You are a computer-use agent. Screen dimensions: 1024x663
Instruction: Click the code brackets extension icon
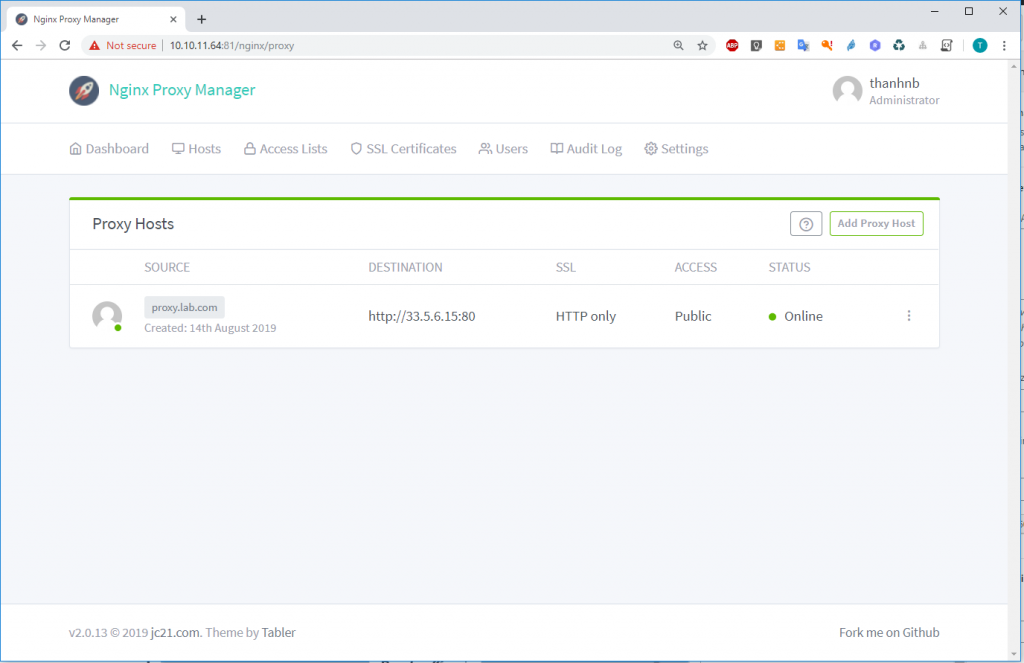tap(946, 45)
